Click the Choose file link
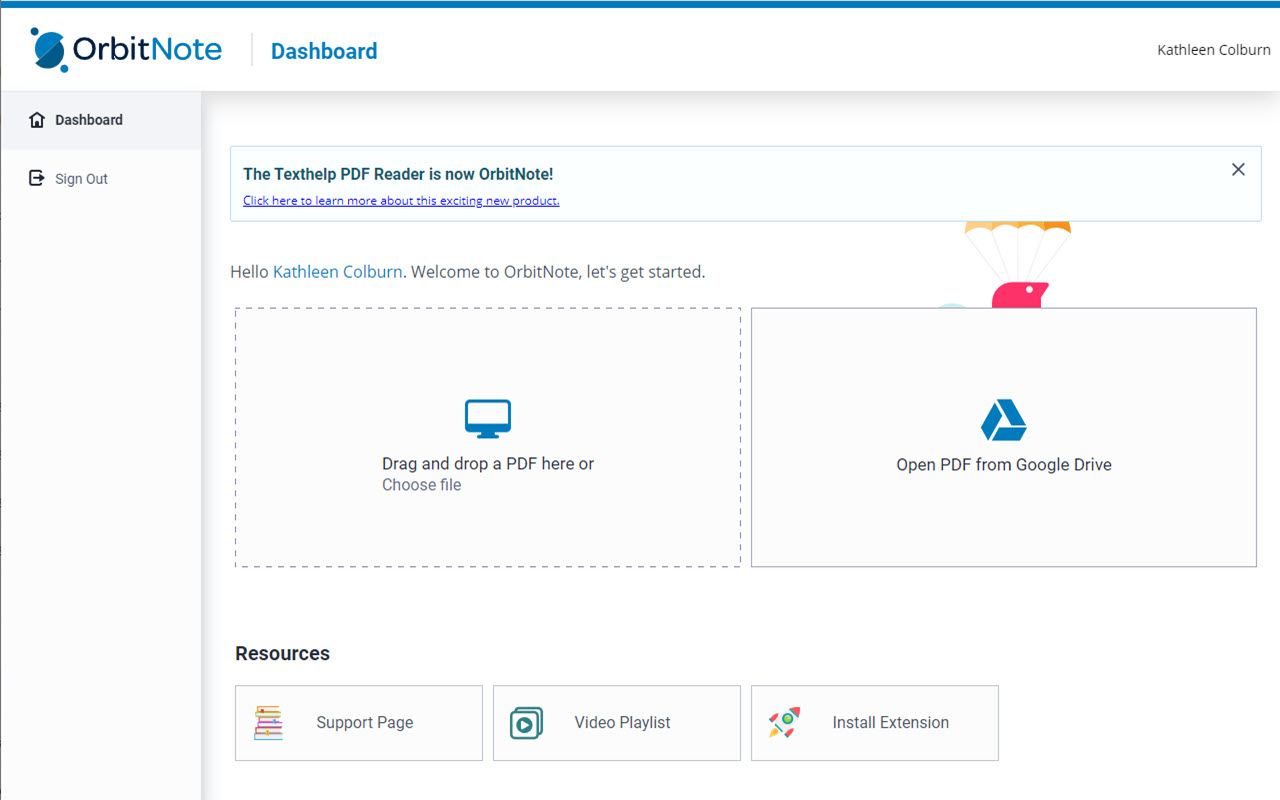The image size is (1280, 800). pyautogui.click(x=421, y=485)
